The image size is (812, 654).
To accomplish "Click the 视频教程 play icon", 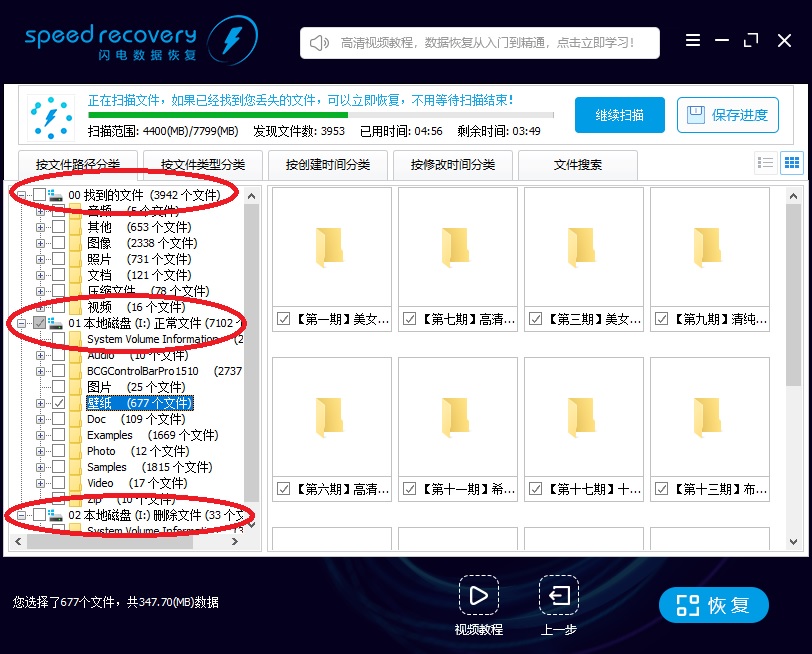I will point(479,594).
